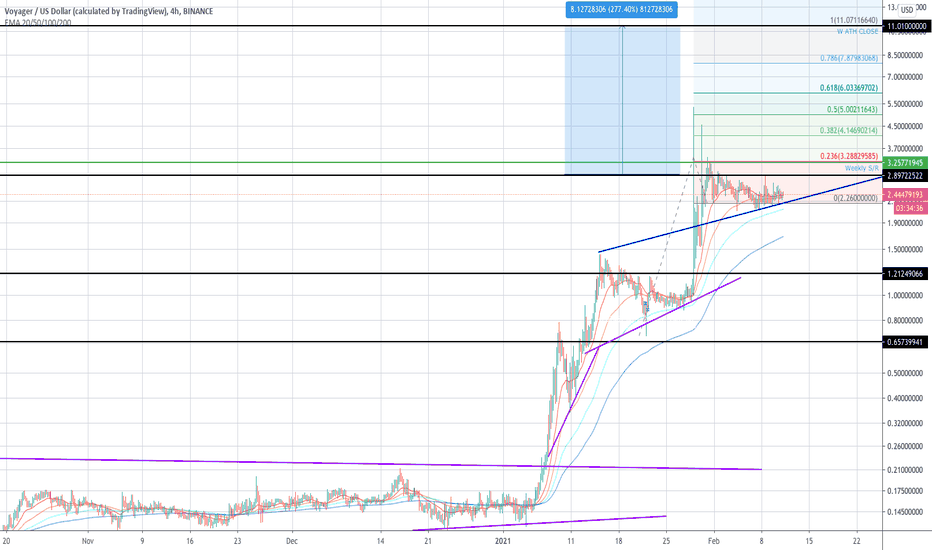Click the 11 date label on time axis
This screenshot has width=932, height=550.
pos(571,541)
